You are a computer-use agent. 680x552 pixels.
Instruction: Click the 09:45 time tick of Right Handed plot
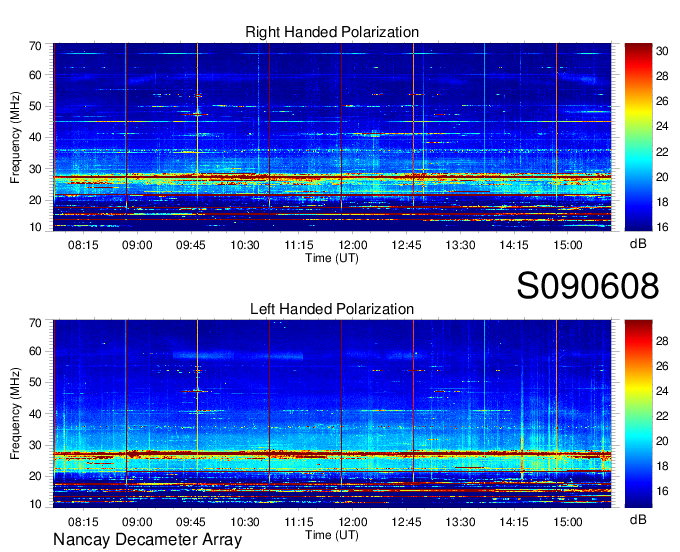191,245
